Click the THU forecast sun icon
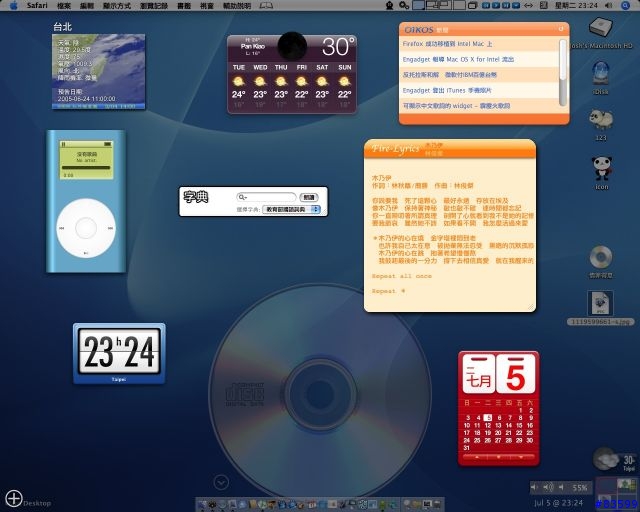 click(x=281, y=81)
